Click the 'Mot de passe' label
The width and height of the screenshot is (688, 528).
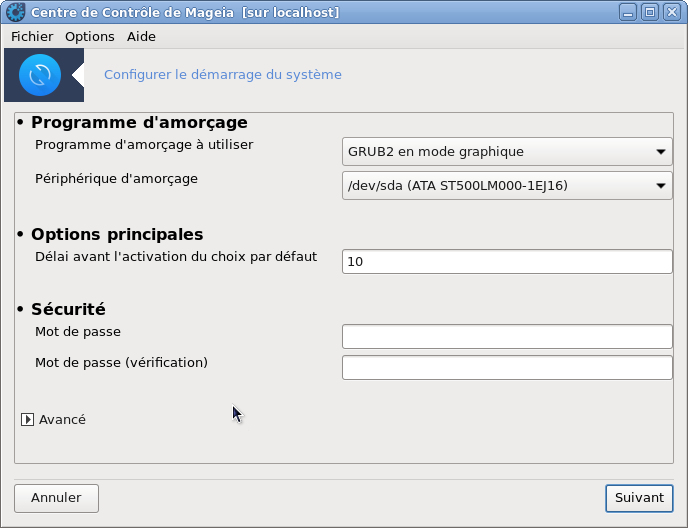(78, 331)
